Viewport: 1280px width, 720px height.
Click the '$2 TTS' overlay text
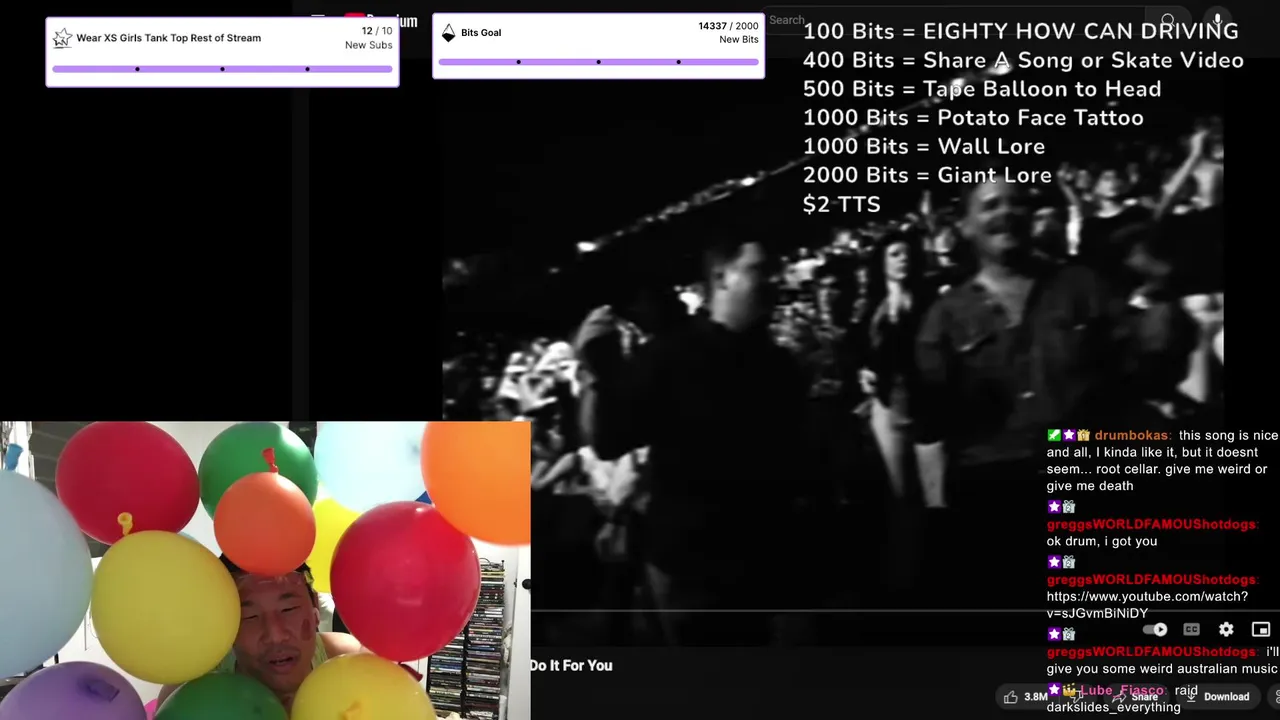click(842, 204)
